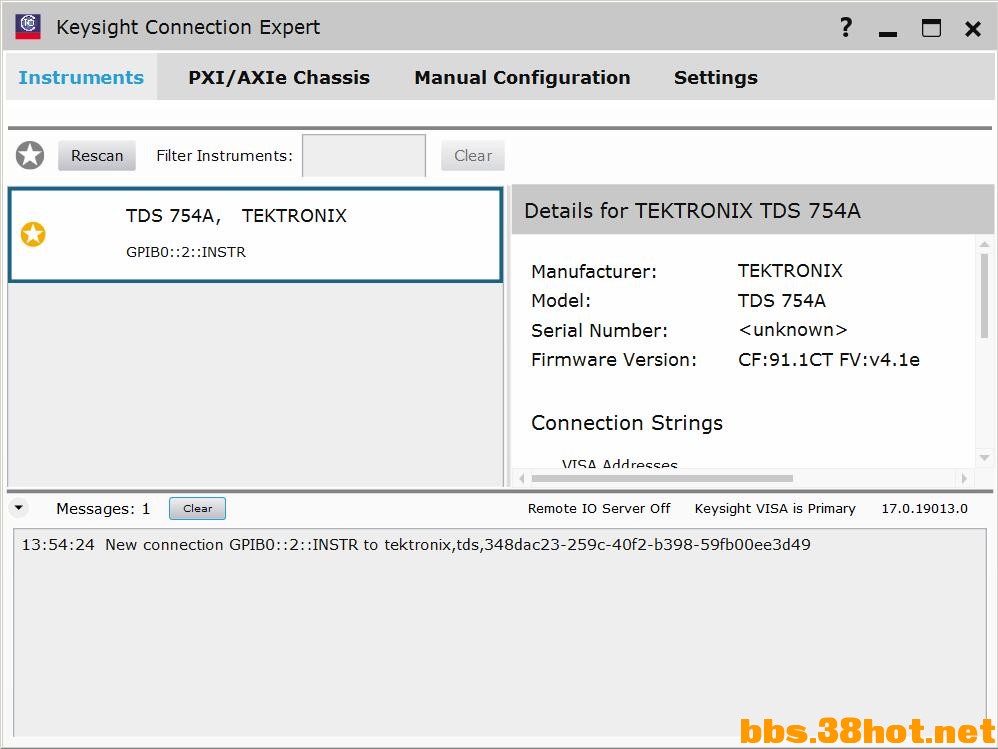998x749 pixels.
Task: Open the PXI/AXIe Chassis tab
Action: [x=279, y=77]
